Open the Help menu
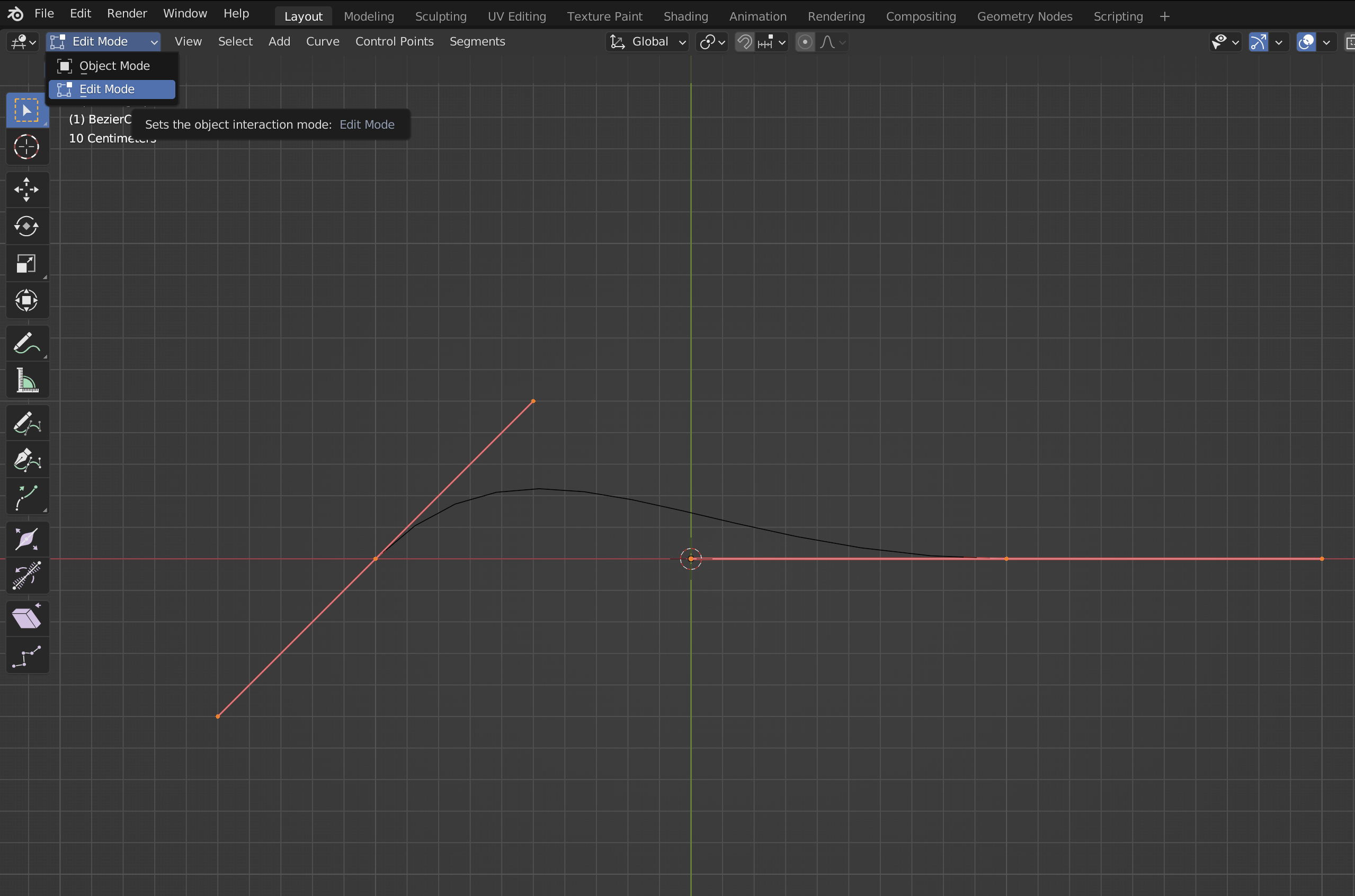 [236, 13]
